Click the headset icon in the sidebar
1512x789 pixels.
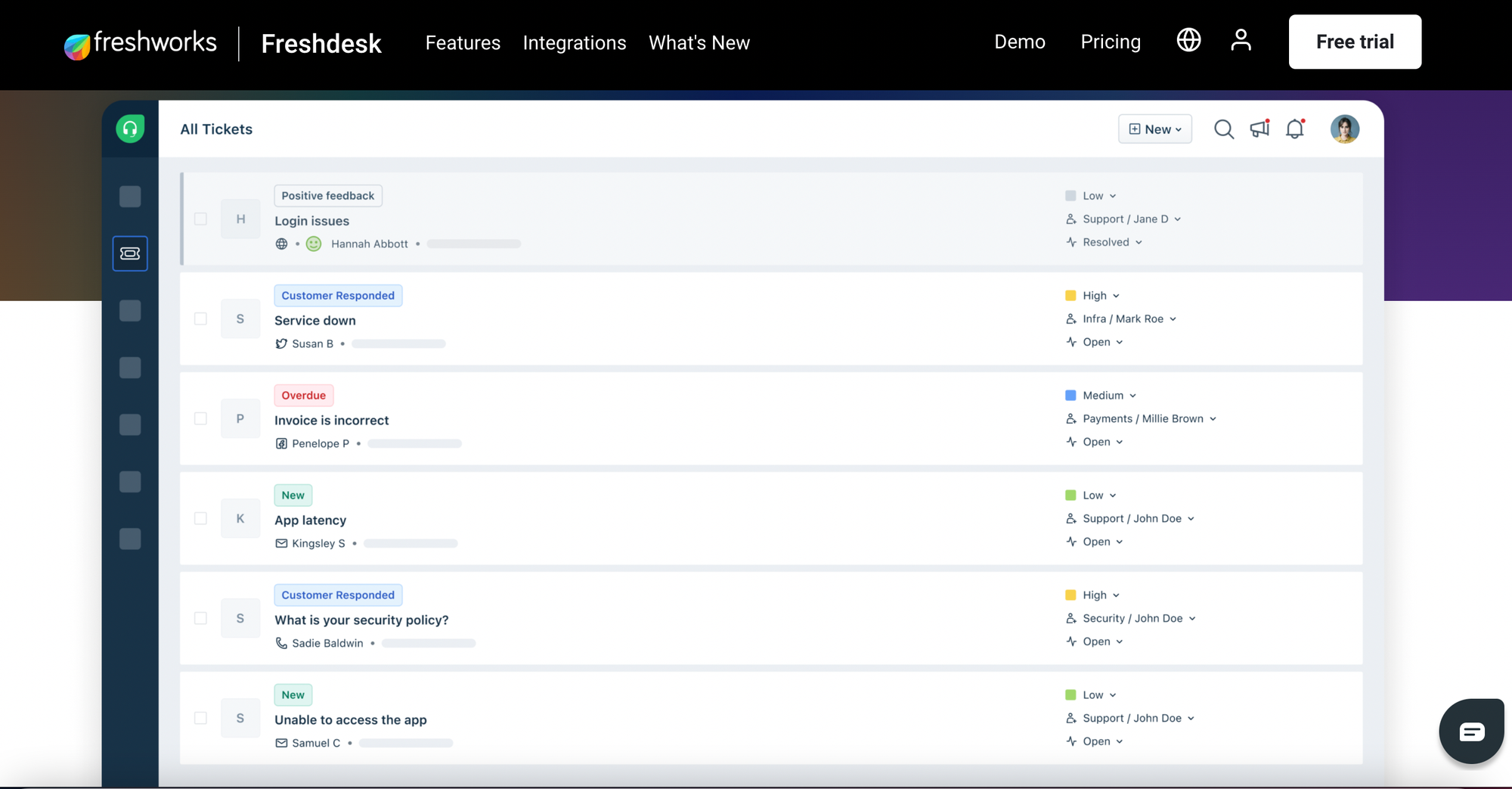tap(129, 129)
